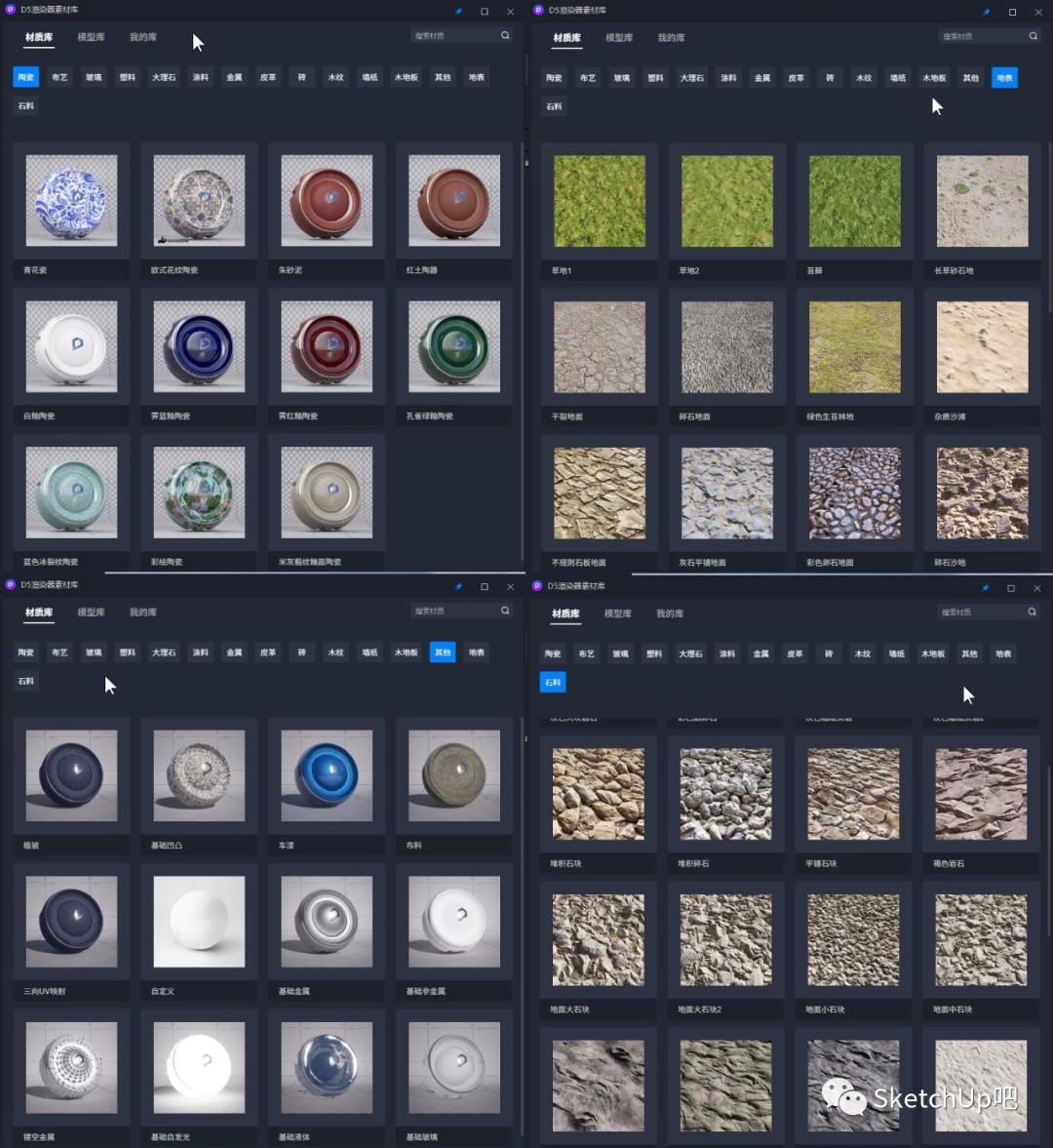The width and height of the screenshot is (1053, 1148).
Task: Select the 草地1 grass texture thumbnail
Action: [600, 201]
